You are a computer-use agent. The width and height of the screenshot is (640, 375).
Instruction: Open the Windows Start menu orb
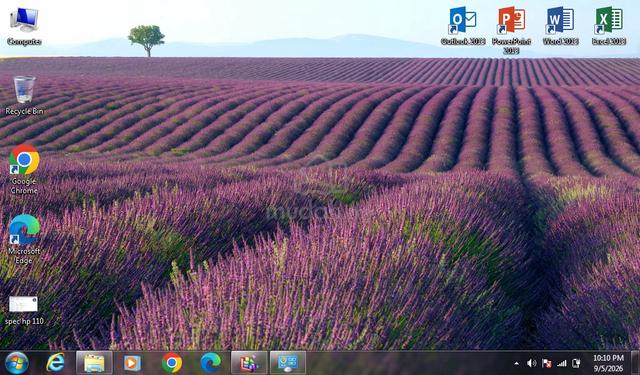[17, 363]
